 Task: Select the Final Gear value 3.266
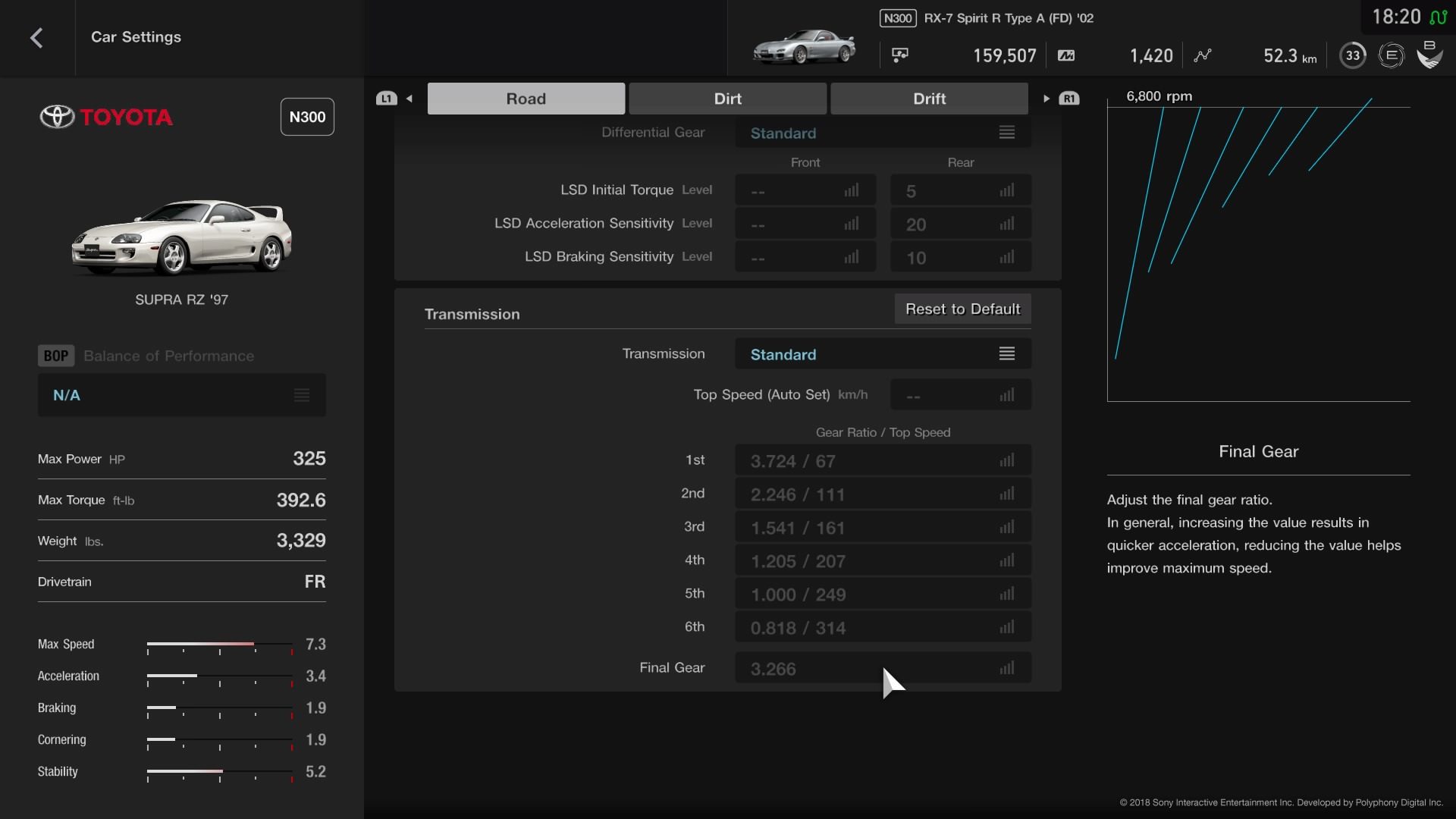pos(883,668)
